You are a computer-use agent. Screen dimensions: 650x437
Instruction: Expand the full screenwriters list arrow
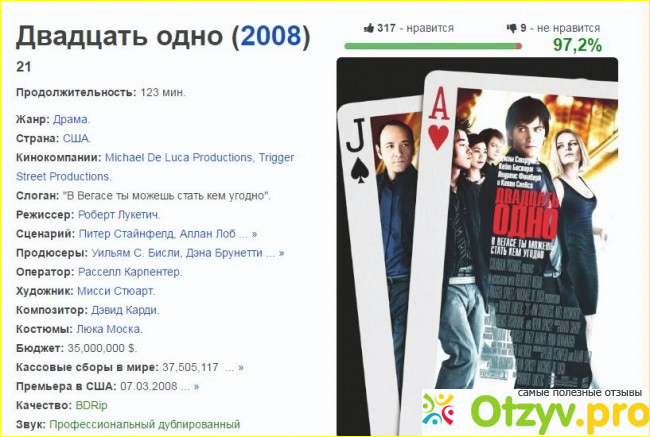coord(254,234)
